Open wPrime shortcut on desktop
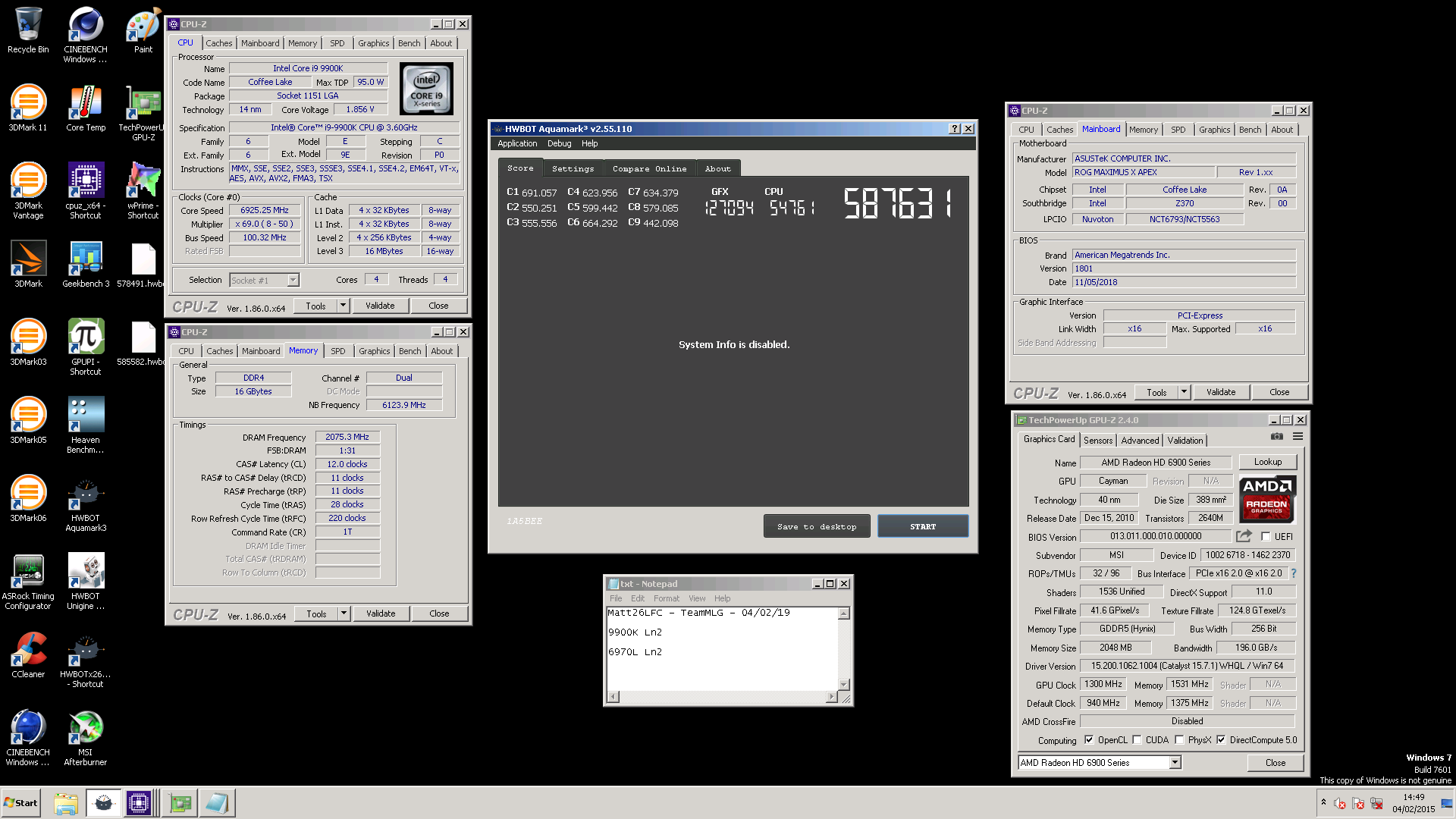The height and width of the screenshot is (819, 1456). coord(143,191)
